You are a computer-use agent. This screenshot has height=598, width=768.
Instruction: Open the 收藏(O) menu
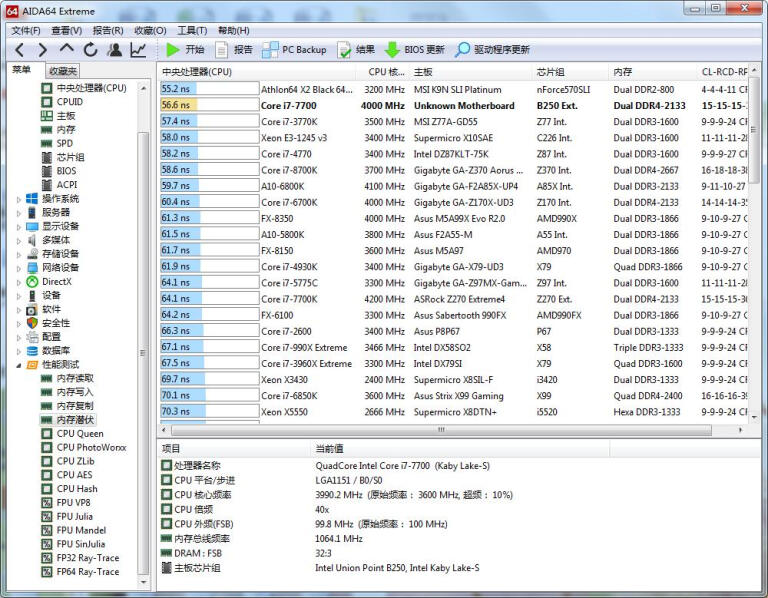150,30
